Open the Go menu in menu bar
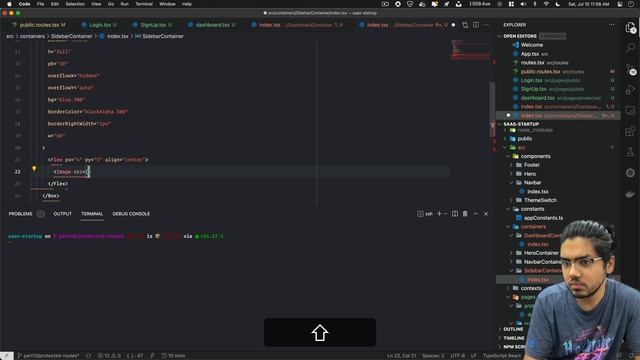 [111, 4]
